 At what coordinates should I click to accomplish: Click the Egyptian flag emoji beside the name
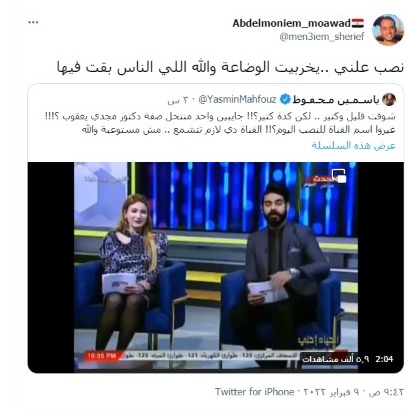(358, 23)
